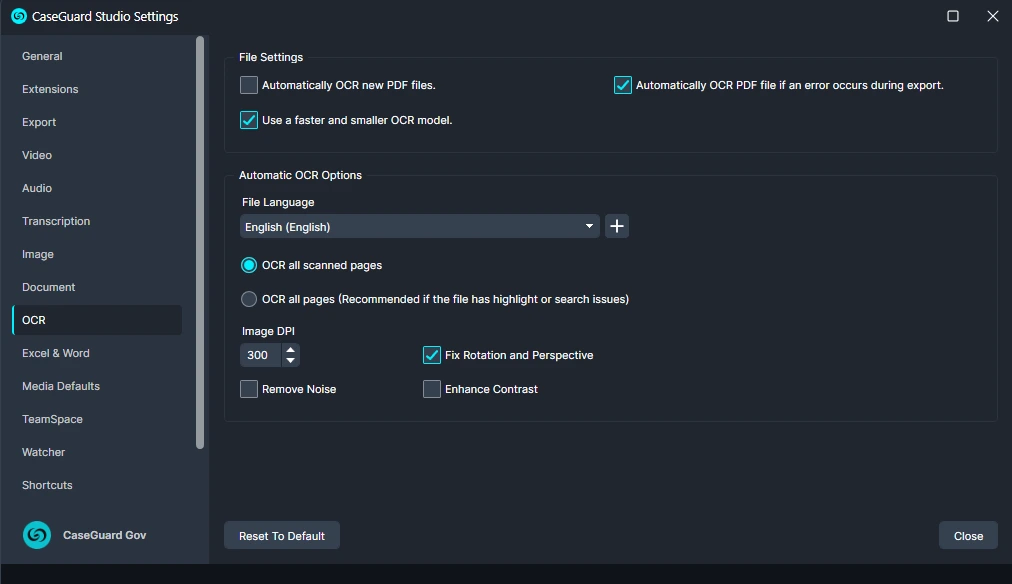Click the CaseGuard logo in the title bar
The height and width of the screenshot is (584, 1012).
coord(19,16)
